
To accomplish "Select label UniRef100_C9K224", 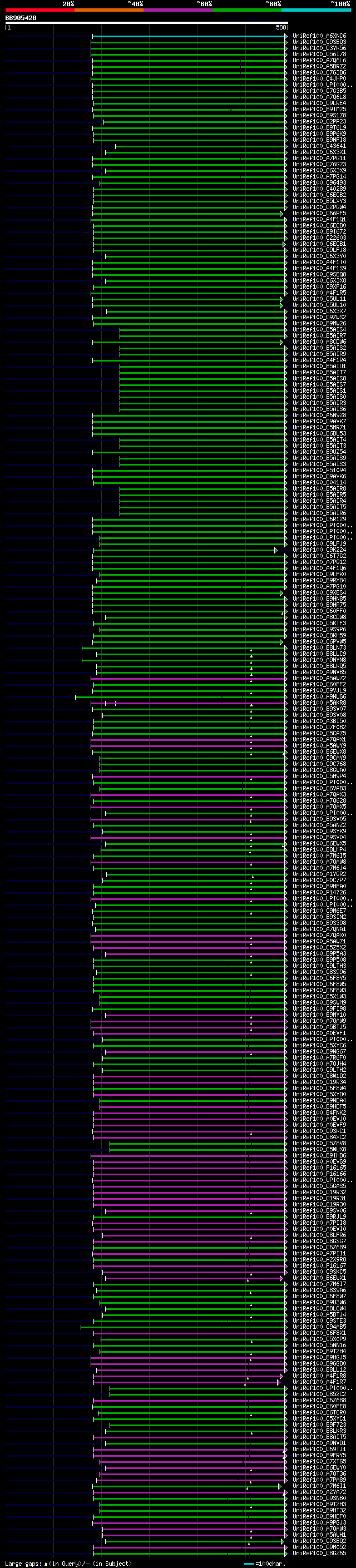I will point(319,550).
